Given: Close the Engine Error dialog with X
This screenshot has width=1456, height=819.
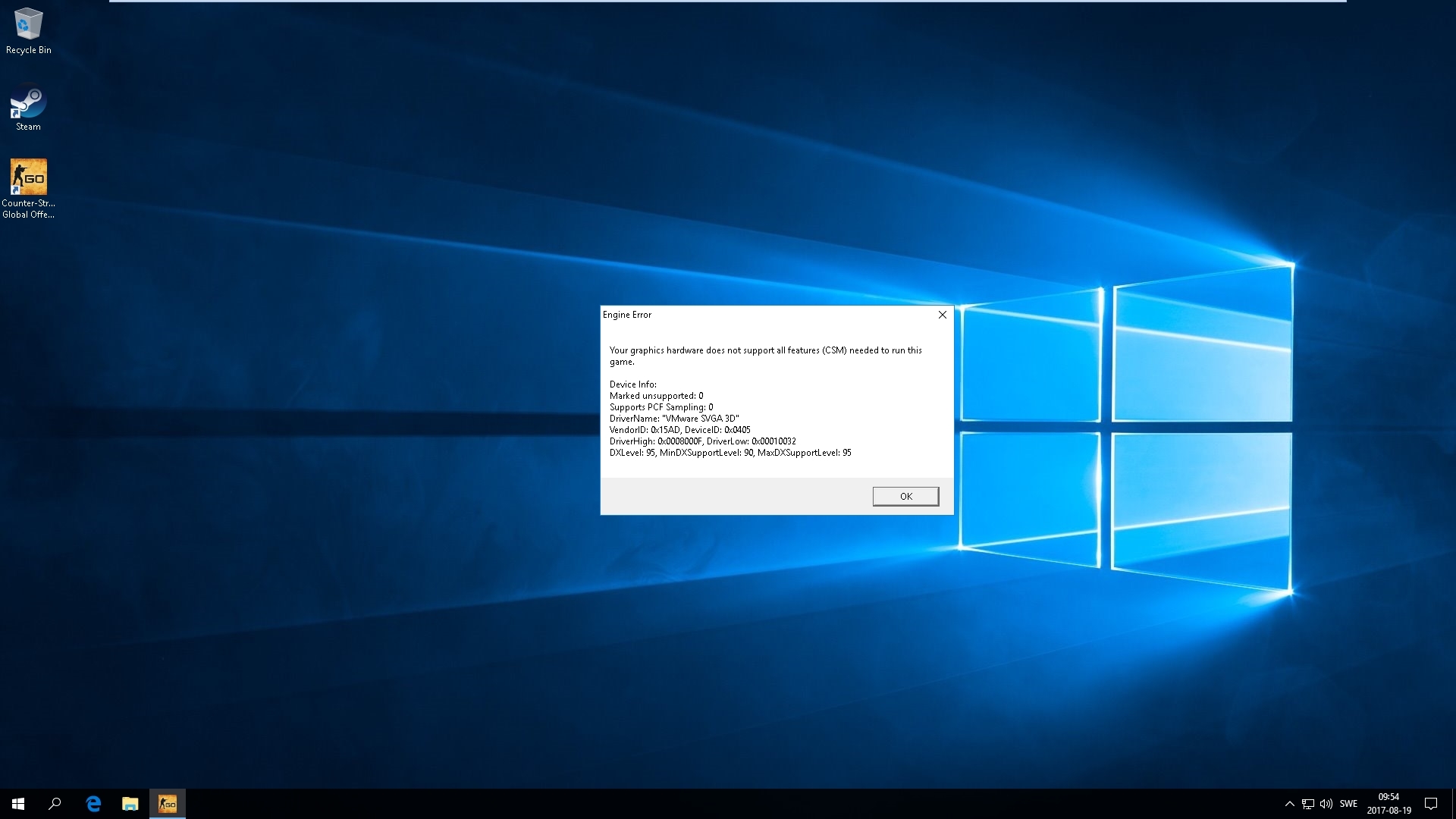Looking at the screenshot, I should point(943,315).
